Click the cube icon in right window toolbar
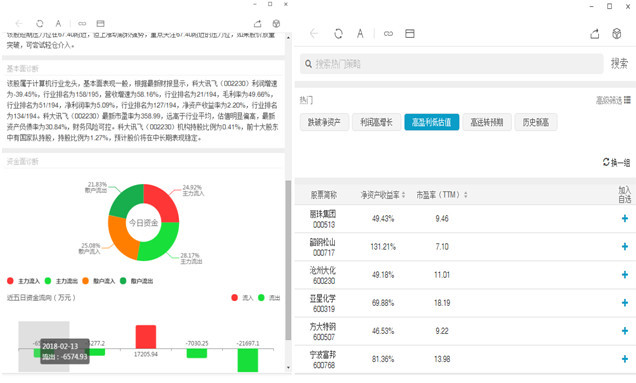 pyautogui.click(x=617, y=33)
